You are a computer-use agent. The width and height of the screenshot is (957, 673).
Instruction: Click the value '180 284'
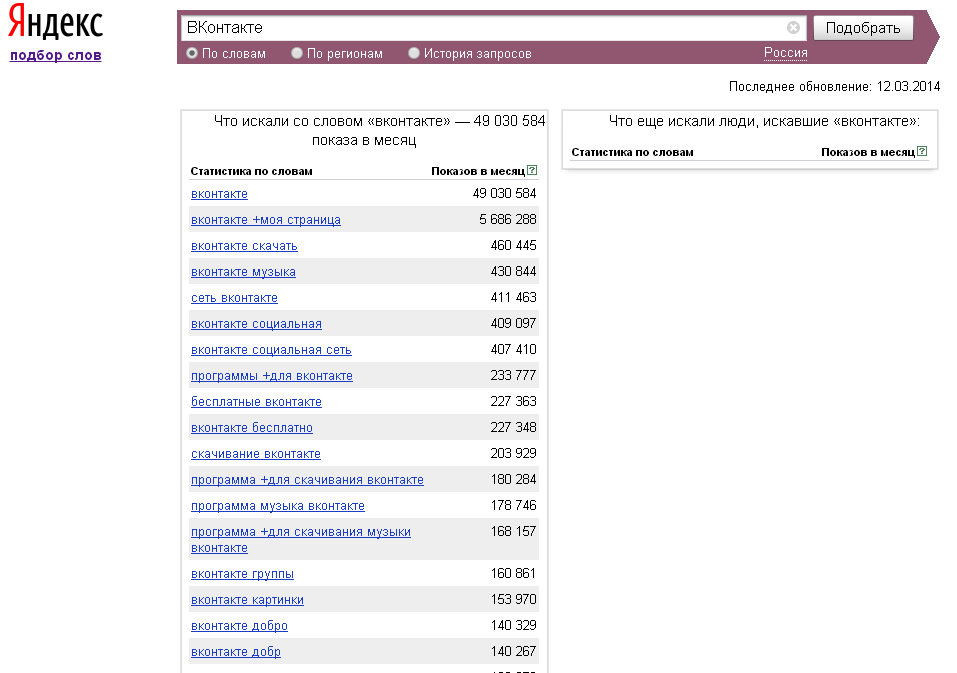click(x=513, y=480)
